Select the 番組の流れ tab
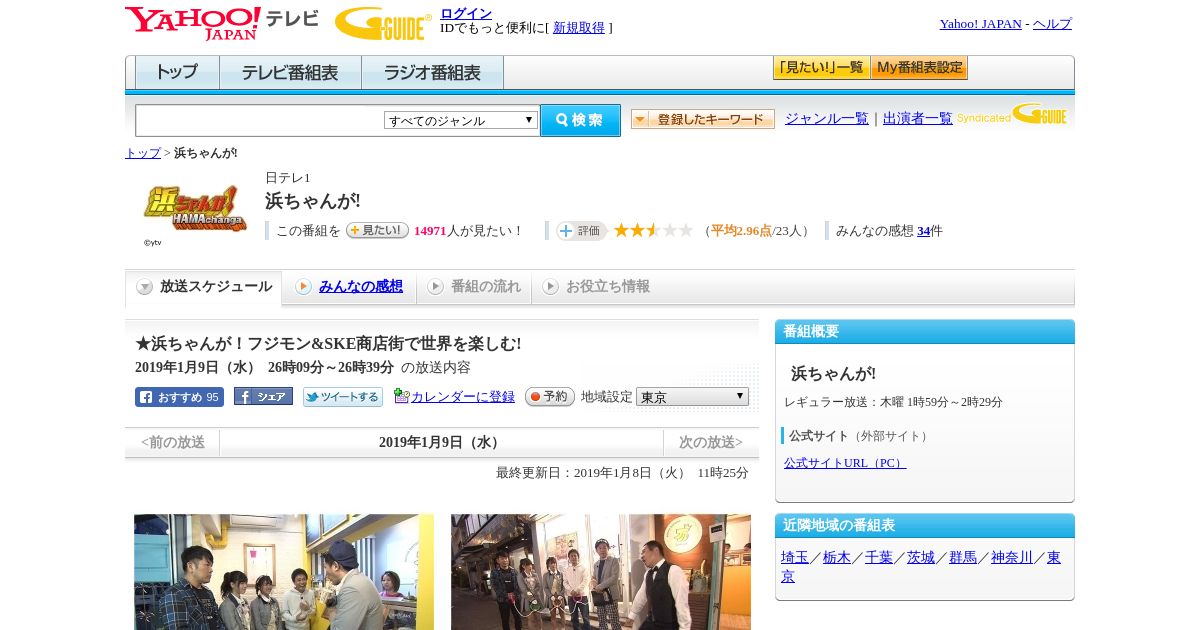Viewport: 1200px width, 630px height. (474, 287)
